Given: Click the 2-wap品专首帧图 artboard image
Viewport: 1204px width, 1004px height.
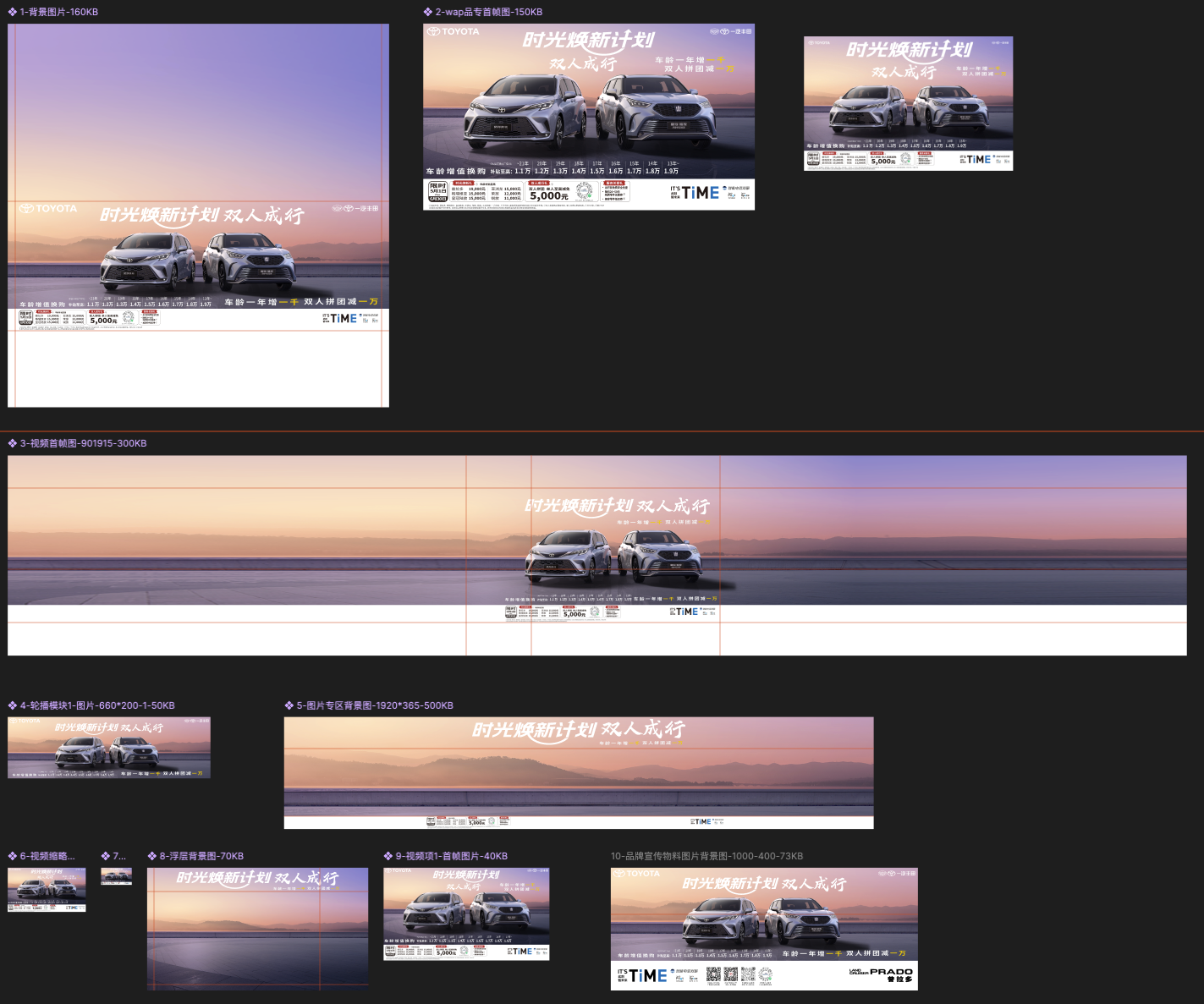Looking at the screenshot, I should (x=589, y=117).
